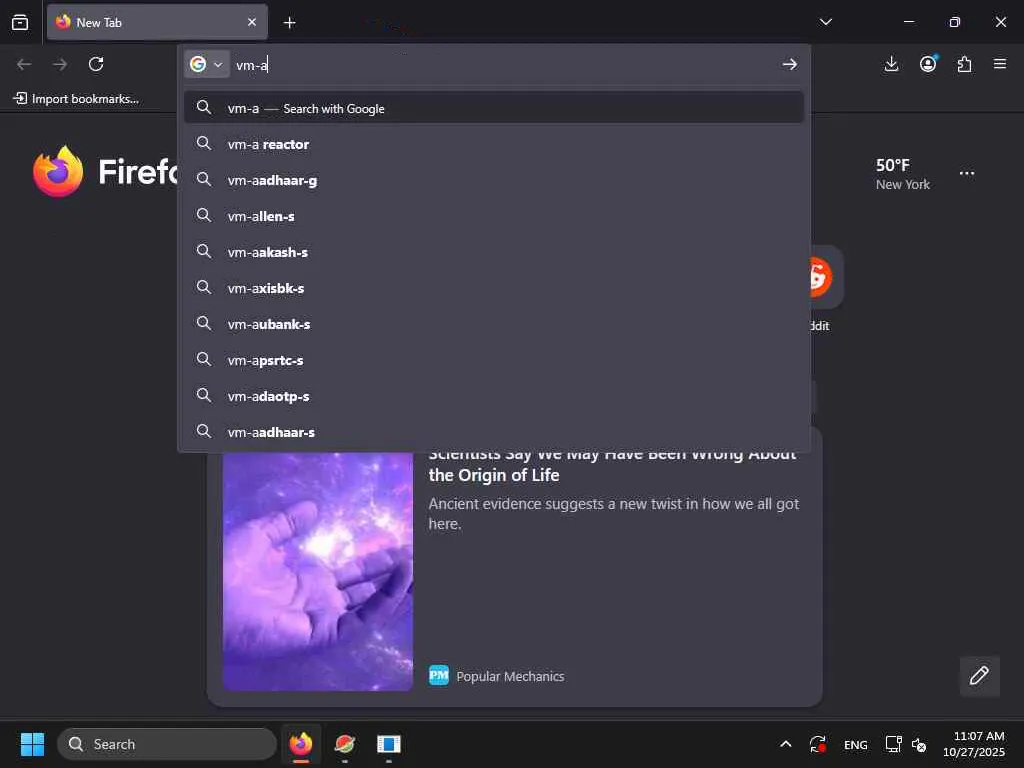This screenshot has height=768, width=1024.
Task: Open the Firefox View recent browsing icon
Action: [x=20, y=22]
